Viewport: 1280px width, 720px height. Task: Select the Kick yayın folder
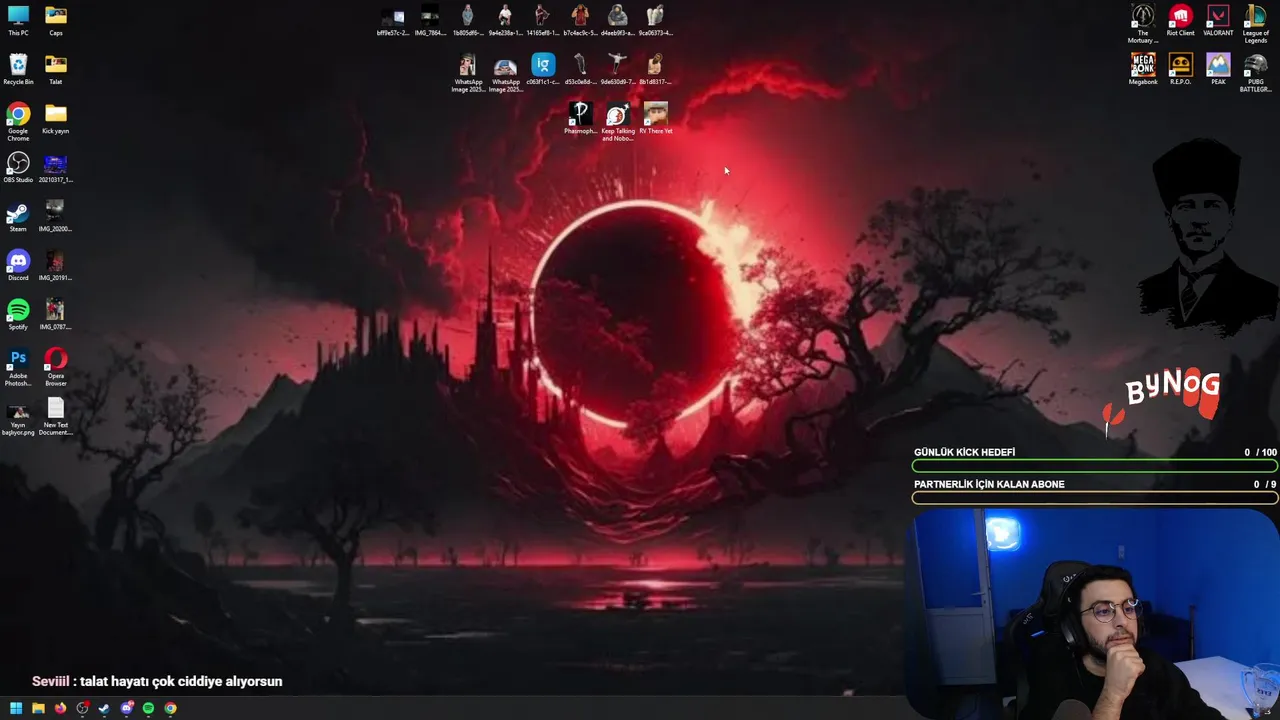56,119
